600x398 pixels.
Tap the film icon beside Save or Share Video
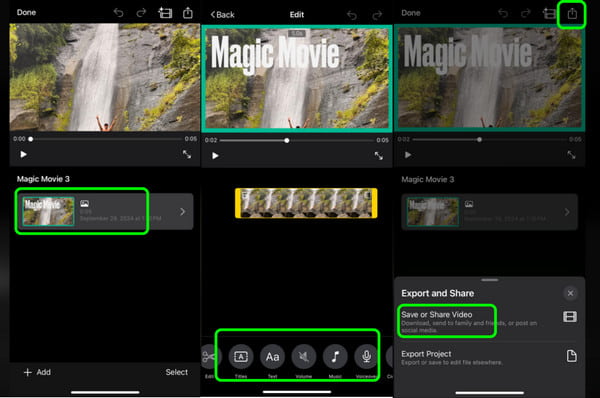(570, 316)
